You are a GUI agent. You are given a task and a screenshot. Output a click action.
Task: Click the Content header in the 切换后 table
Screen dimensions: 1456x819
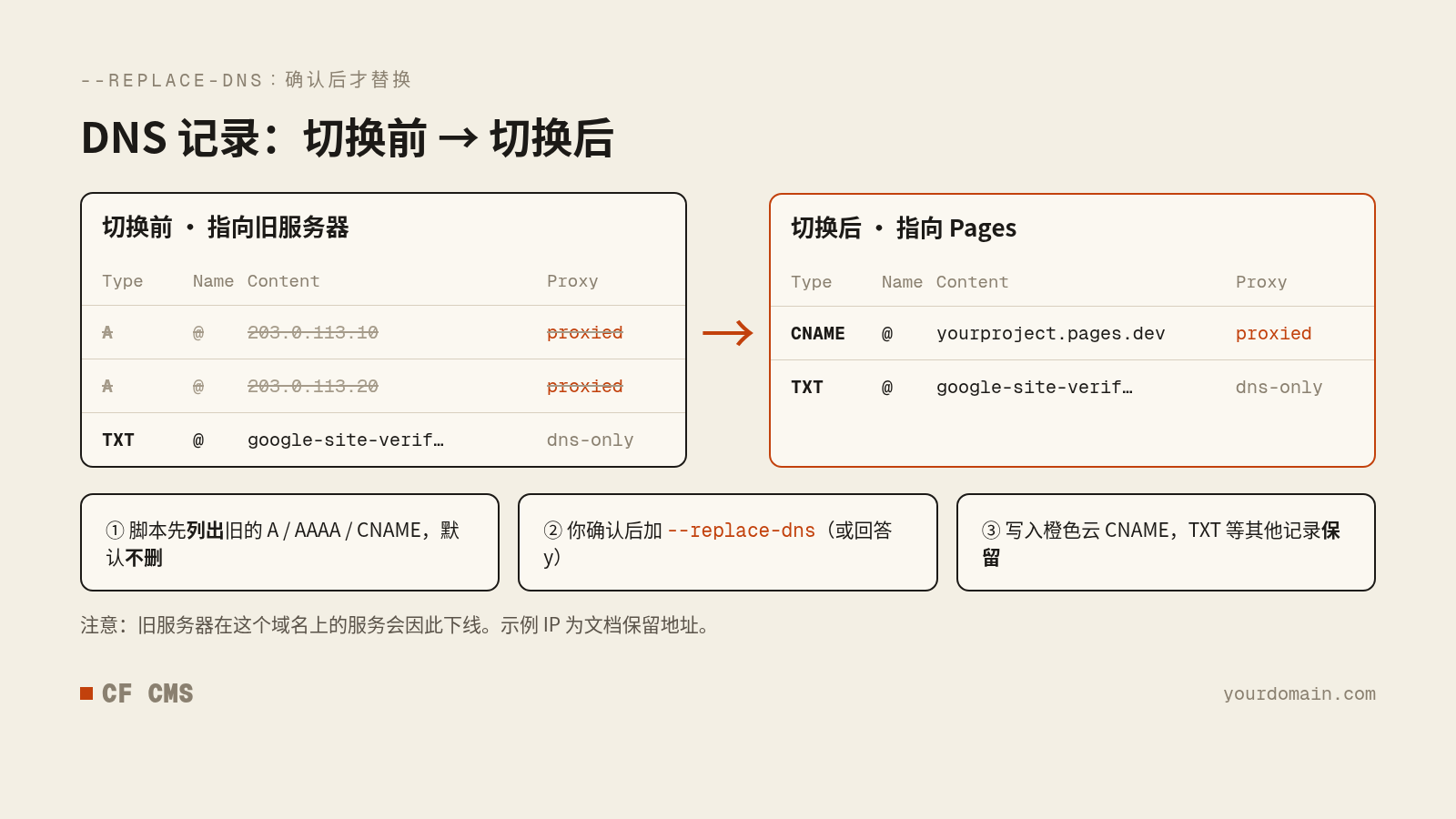pos(973,282)
